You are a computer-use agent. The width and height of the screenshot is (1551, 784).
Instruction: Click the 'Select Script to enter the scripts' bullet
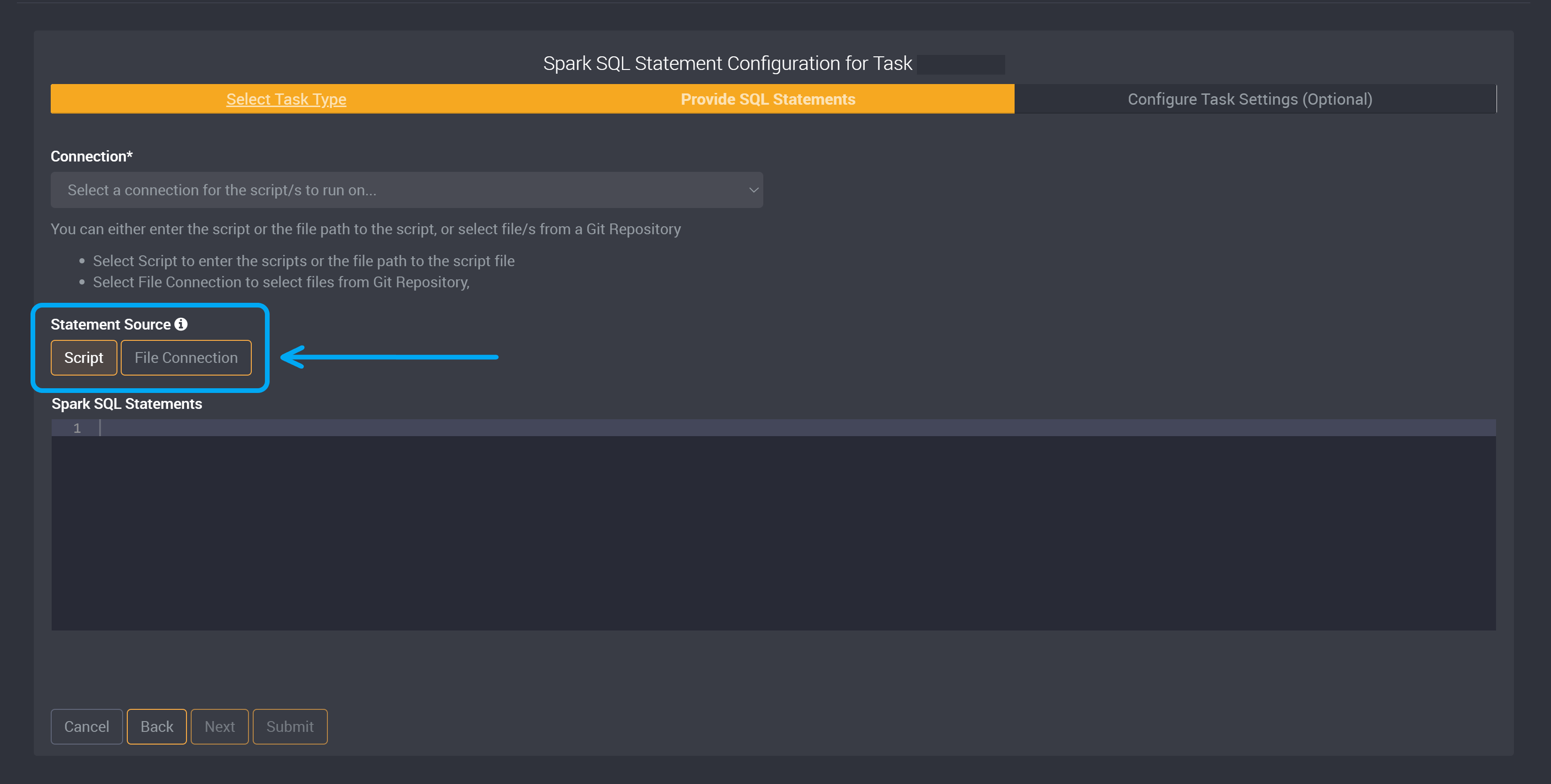pyautogui.click(x=303, y=261)
